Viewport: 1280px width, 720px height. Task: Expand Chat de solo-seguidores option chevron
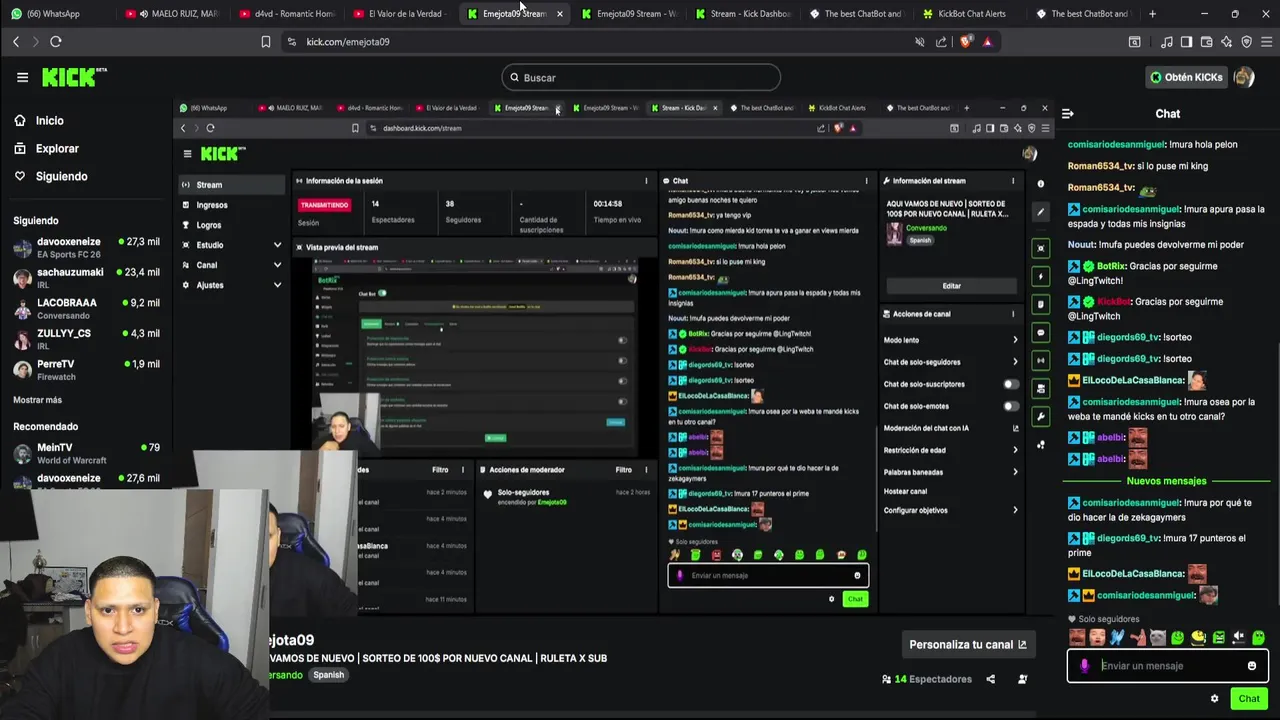coord(1015,362)
